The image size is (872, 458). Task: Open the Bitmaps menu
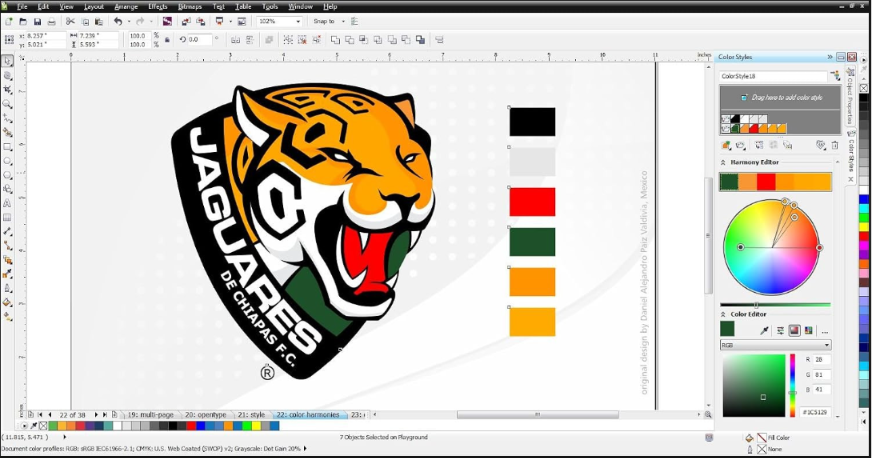(x=190, y=7)
